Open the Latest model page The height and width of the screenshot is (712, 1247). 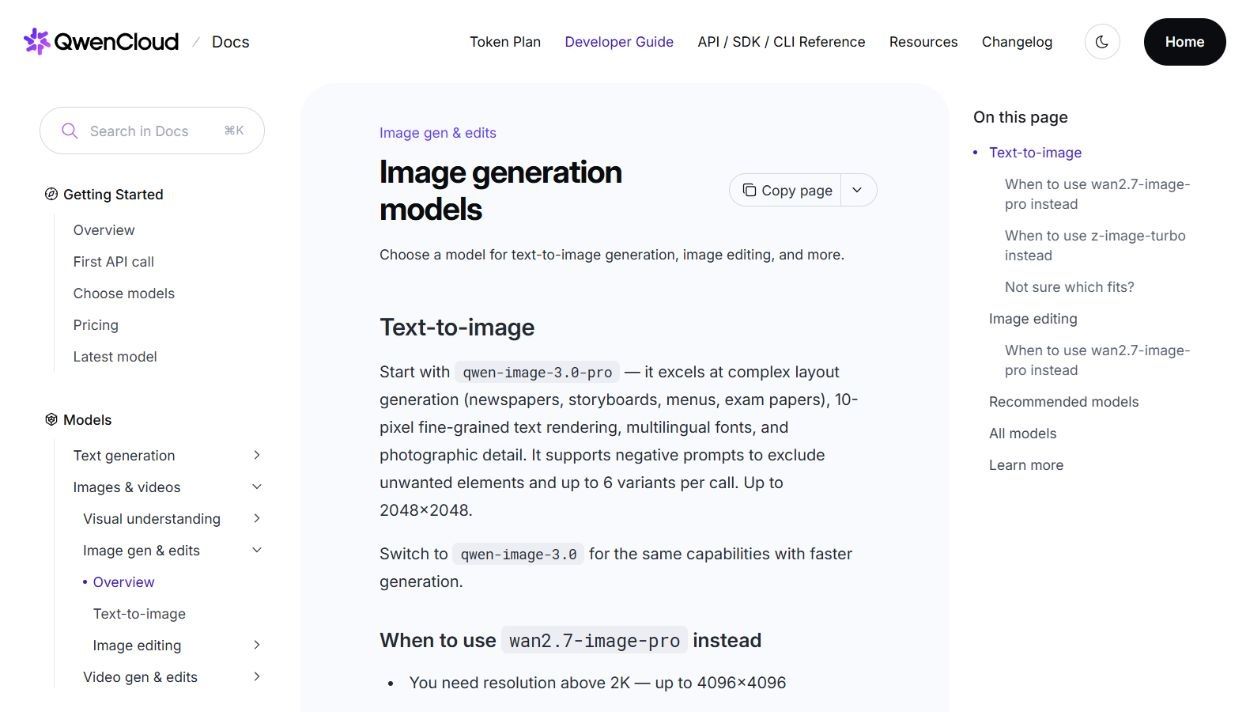coord(115,357)
